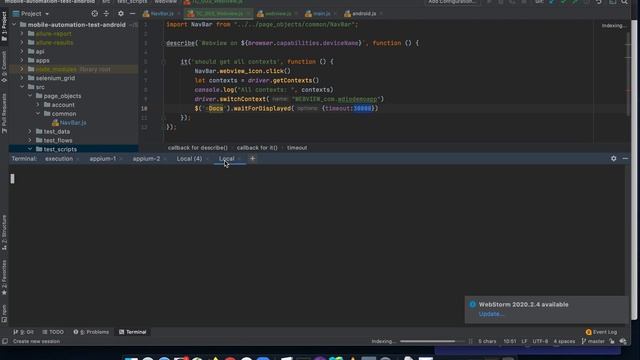The width and height of the screenshot is (640, 360).
Task: Click the master git branch widget
Action: tap(593, 341)
